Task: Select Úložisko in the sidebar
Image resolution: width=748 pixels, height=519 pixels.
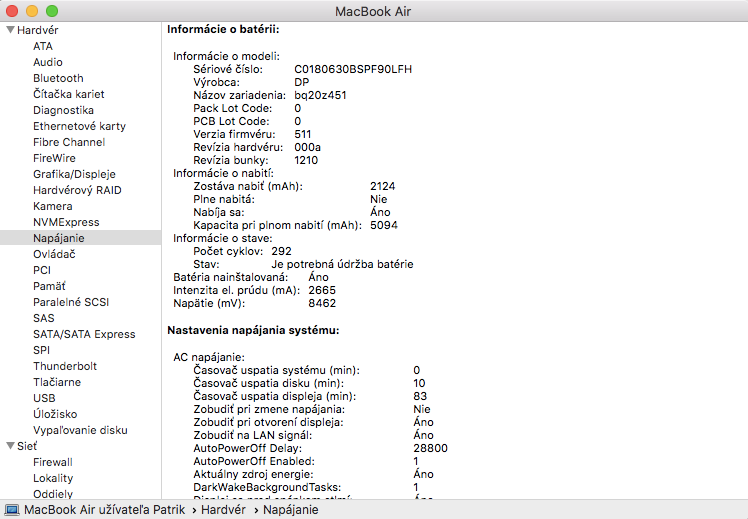Action: point(55,414)
